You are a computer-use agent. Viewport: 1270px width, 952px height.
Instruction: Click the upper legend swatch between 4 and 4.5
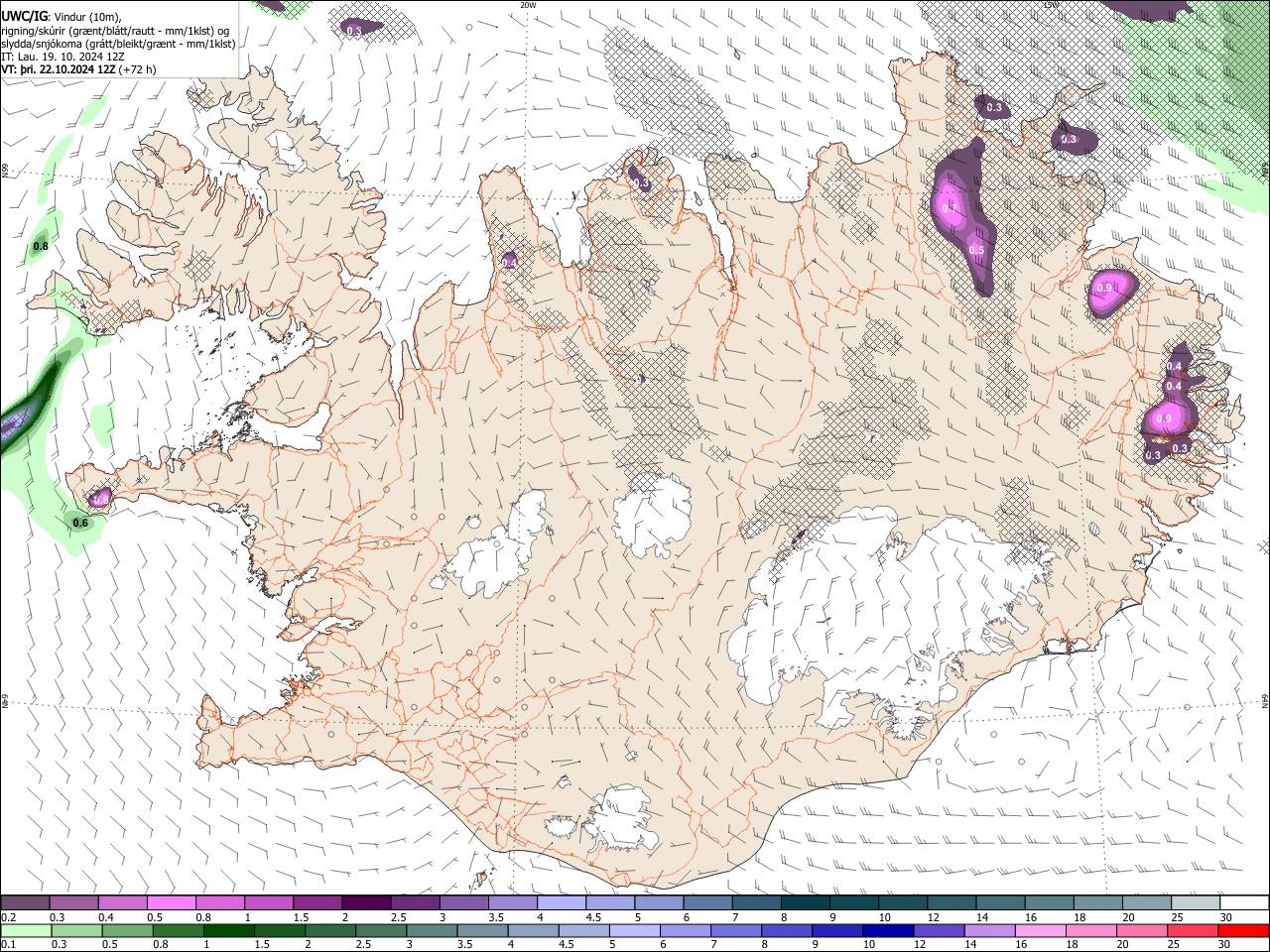click(x=562, y=903)
